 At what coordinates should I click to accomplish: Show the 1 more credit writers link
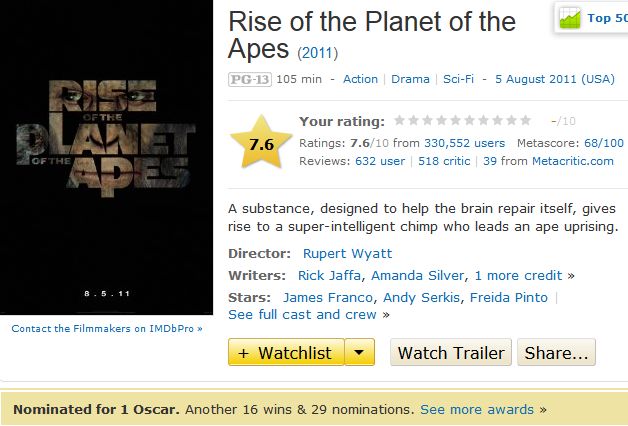click(x=518, y=275)
